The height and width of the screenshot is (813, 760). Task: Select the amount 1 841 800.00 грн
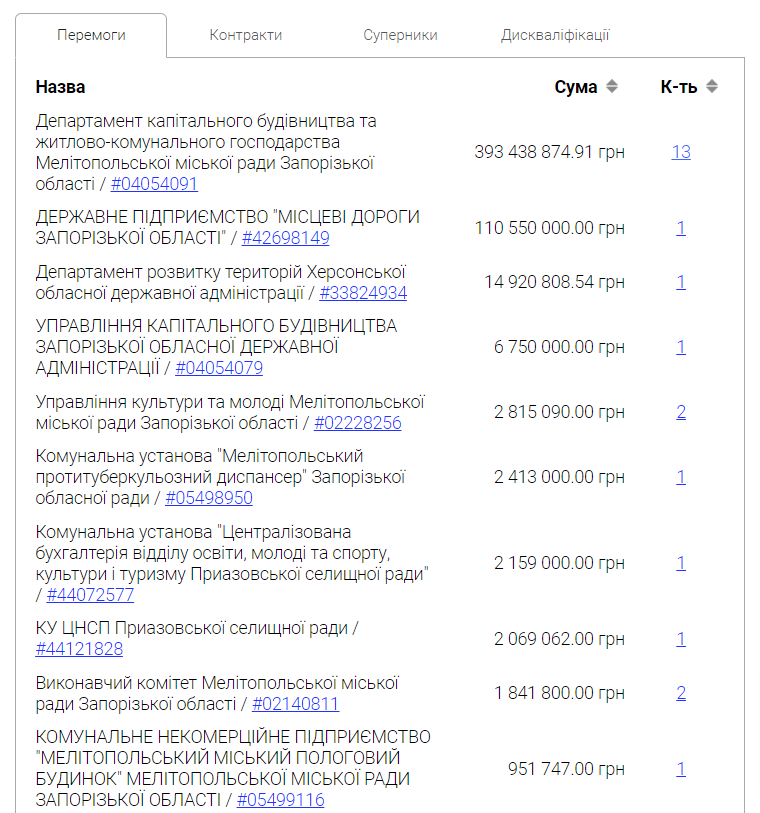pos(559,693)
